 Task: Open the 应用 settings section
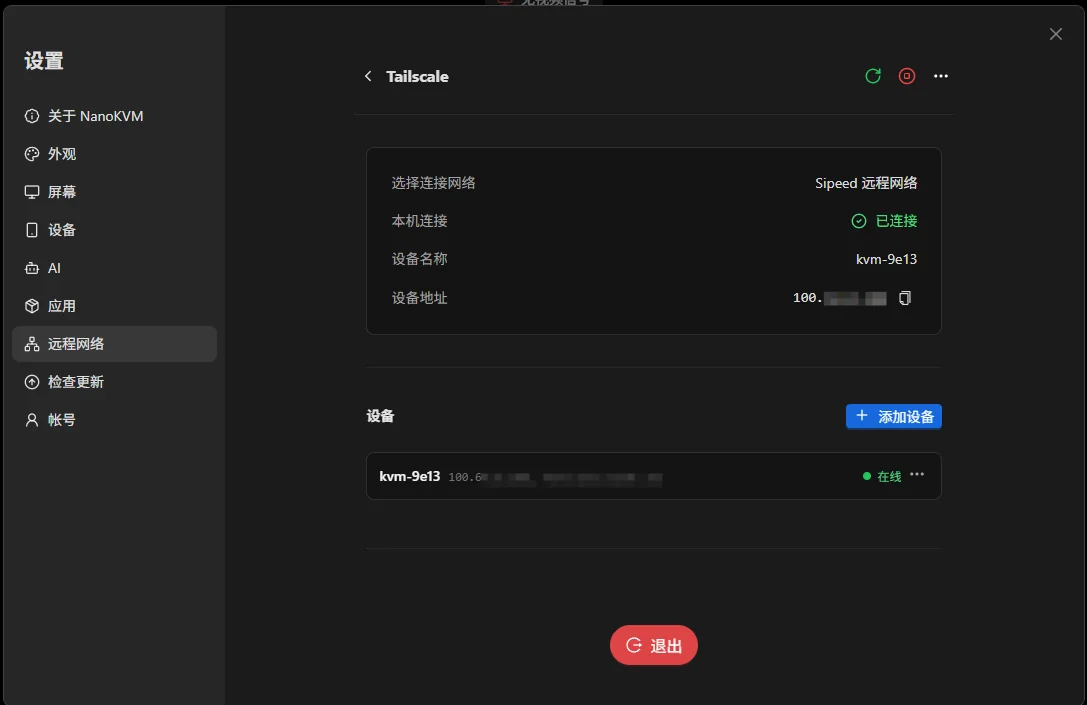point(114,306)
